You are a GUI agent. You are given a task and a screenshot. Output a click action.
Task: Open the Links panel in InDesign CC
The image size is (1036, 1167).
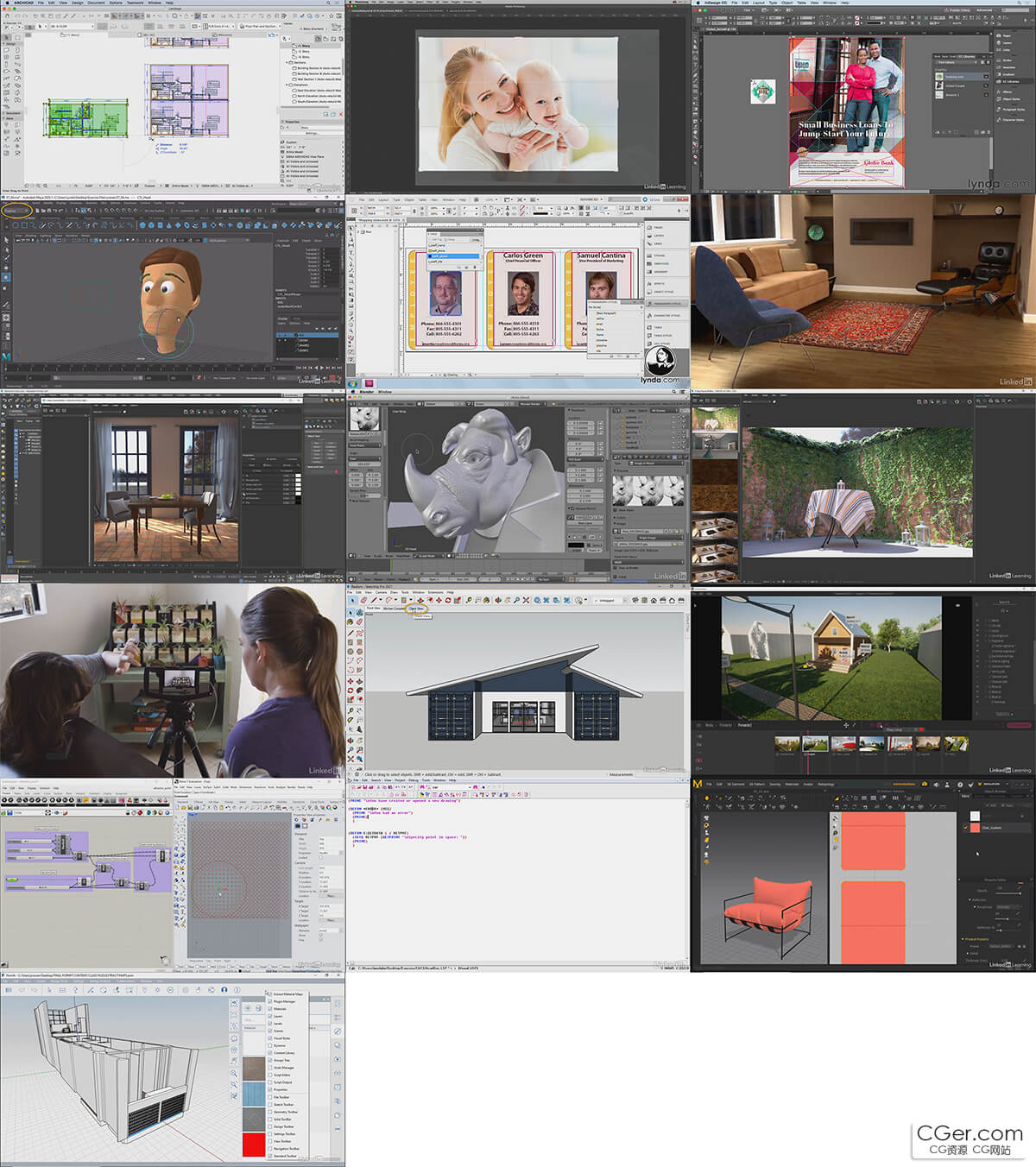click(x=1004, y=50)
